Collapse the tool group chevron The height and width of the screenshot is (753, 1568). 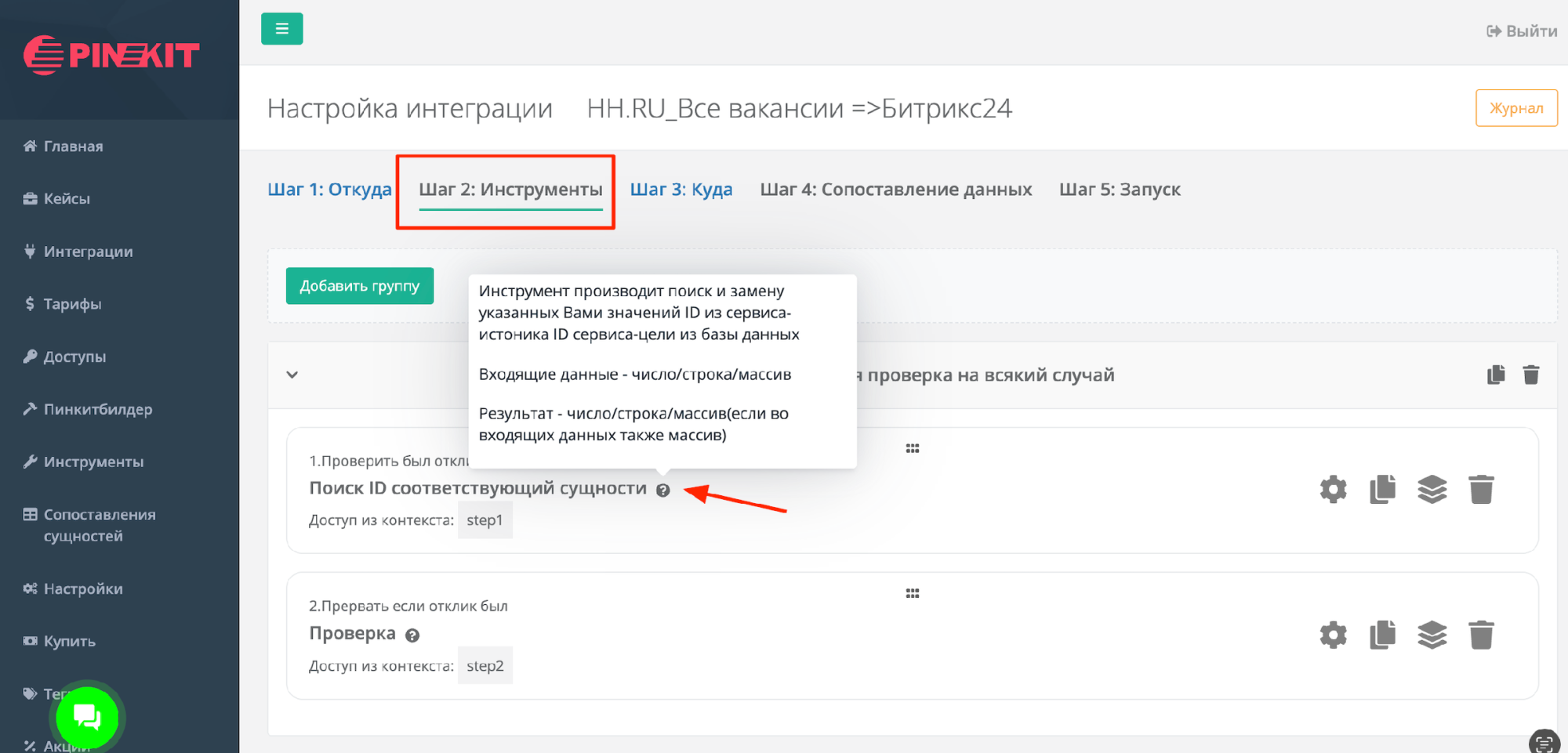click(292, 375)
